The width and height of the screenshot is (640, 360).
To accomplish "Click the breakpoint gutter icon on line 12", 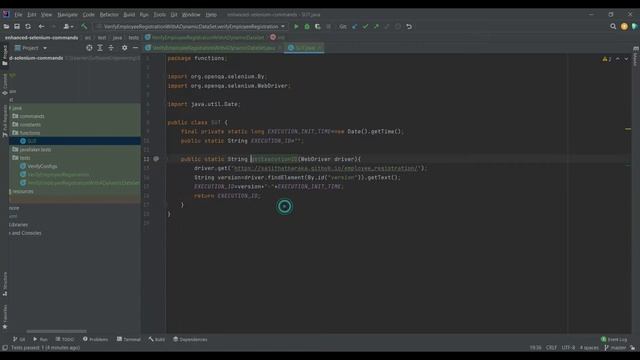I will pyautogui.click(x=156, y=159).
